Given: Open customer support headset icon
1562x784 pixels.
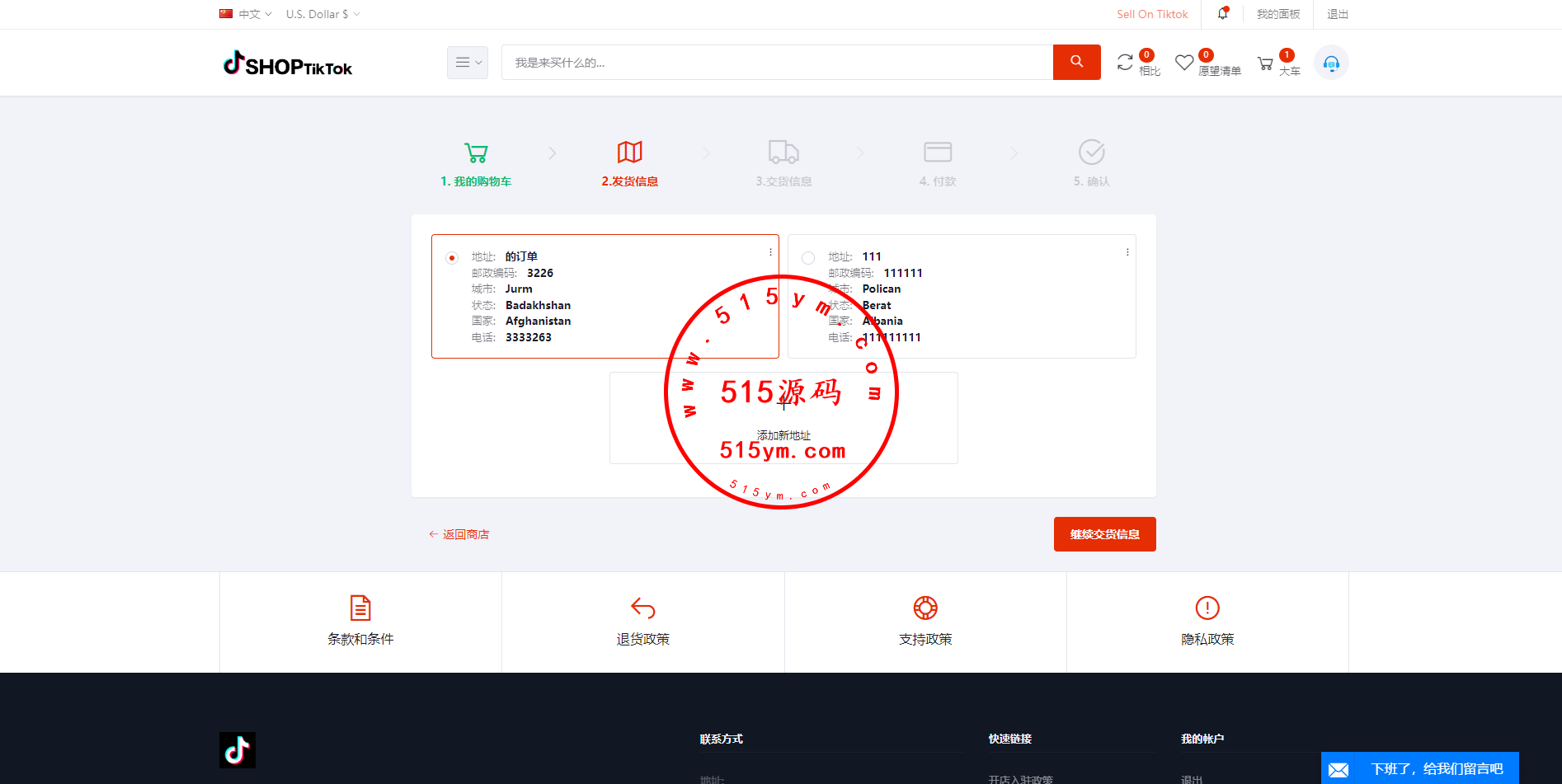Looking at the screenshot, I should (x=1331, y=63).
